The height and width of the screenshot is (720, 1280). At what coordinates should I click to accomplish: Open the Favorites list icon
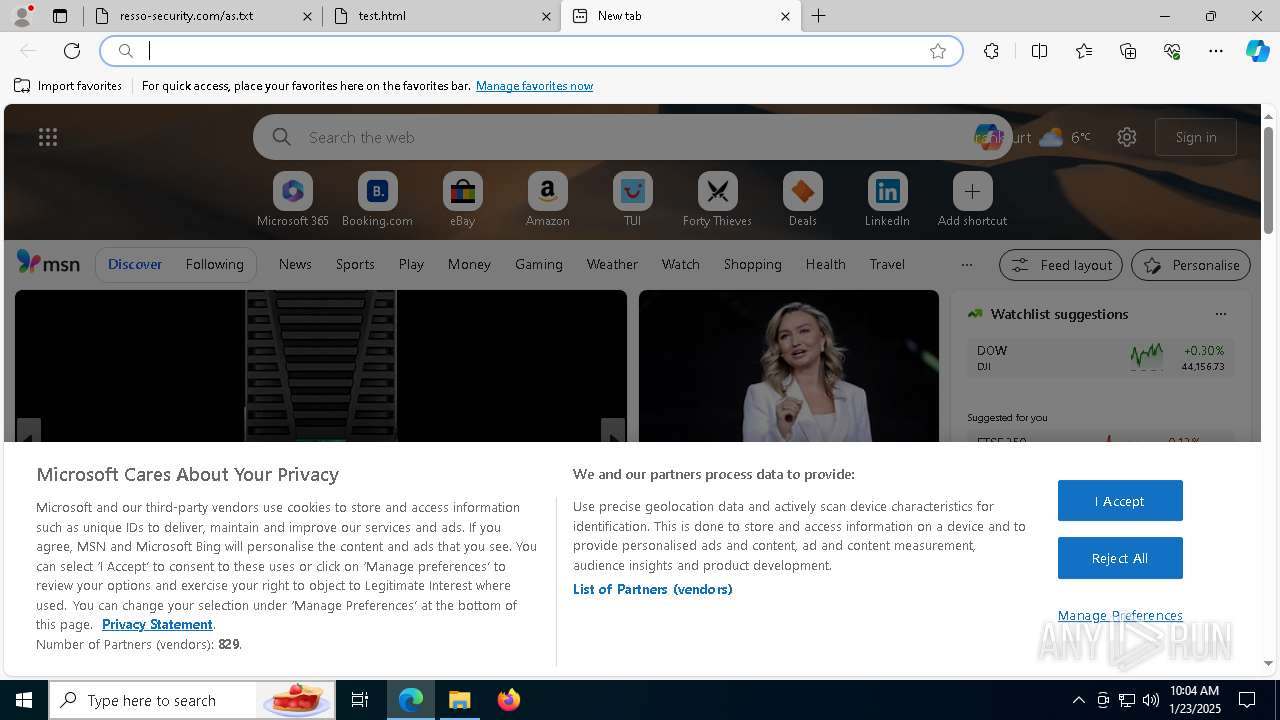[x=1084, y=51]
